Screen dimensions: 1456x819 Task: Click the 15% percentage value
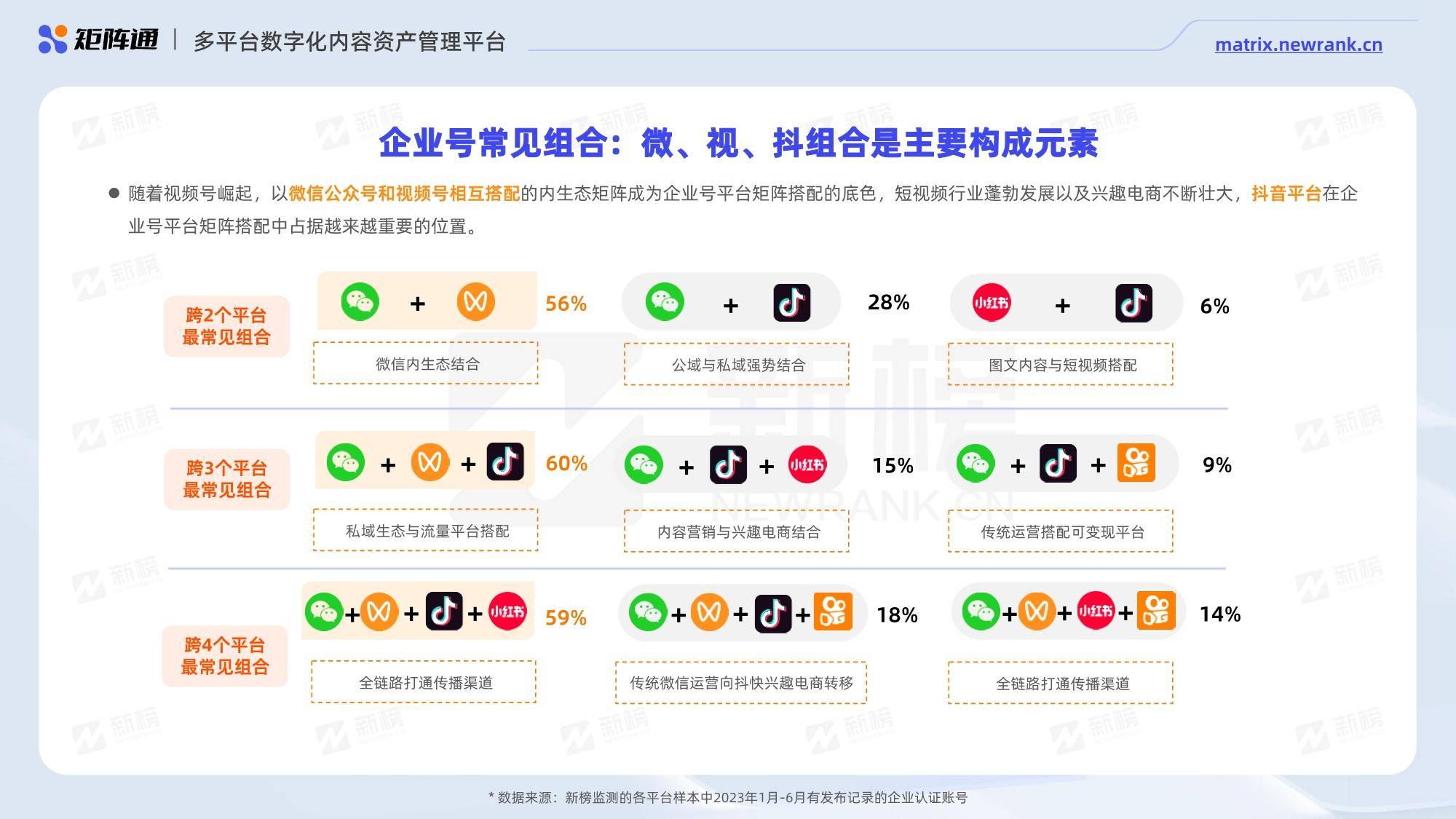pyautogui.click(x=893, y=465)
